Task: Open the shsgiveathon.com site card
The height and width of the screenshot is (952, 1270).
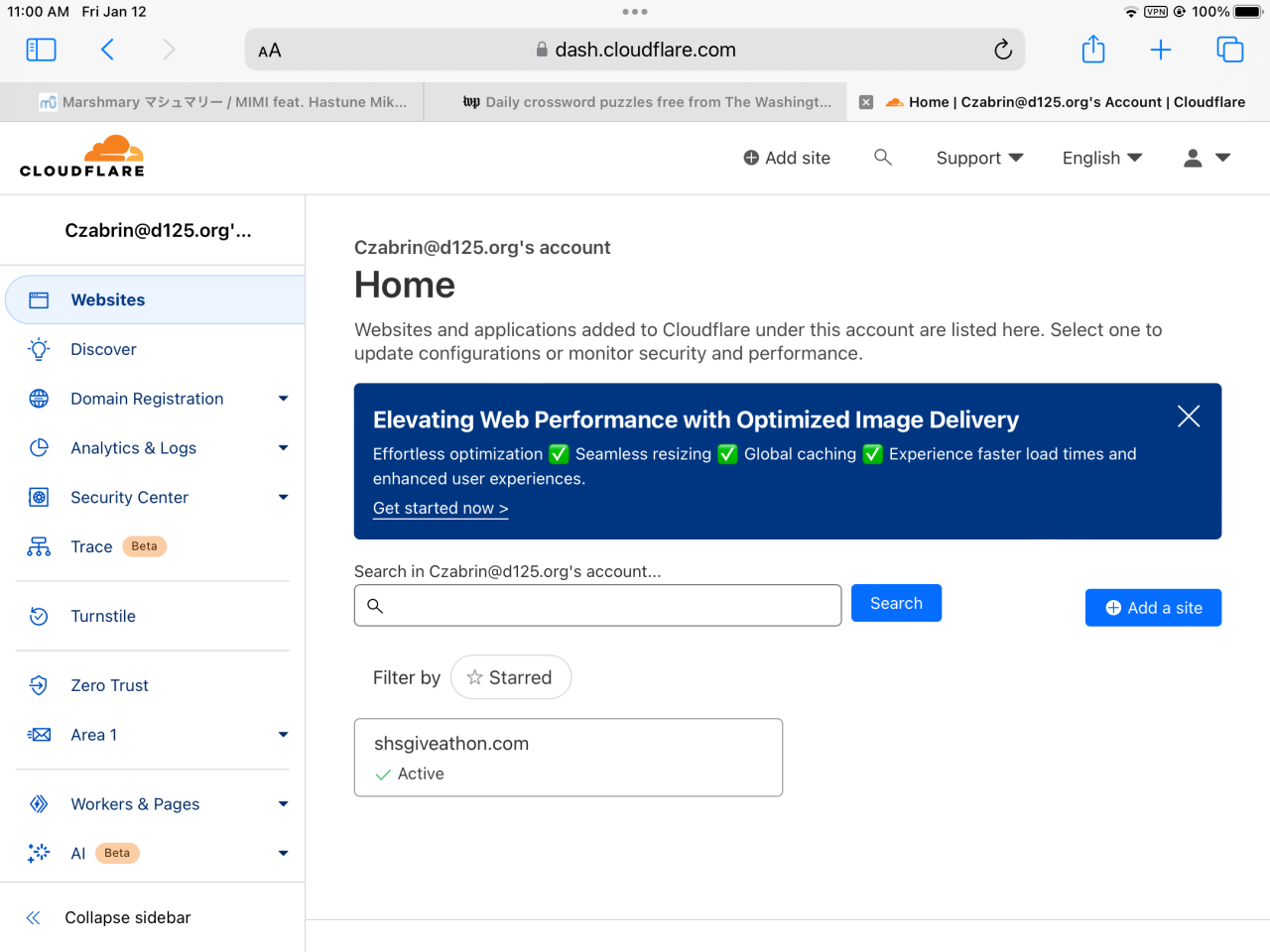Action: click(569, 758)
